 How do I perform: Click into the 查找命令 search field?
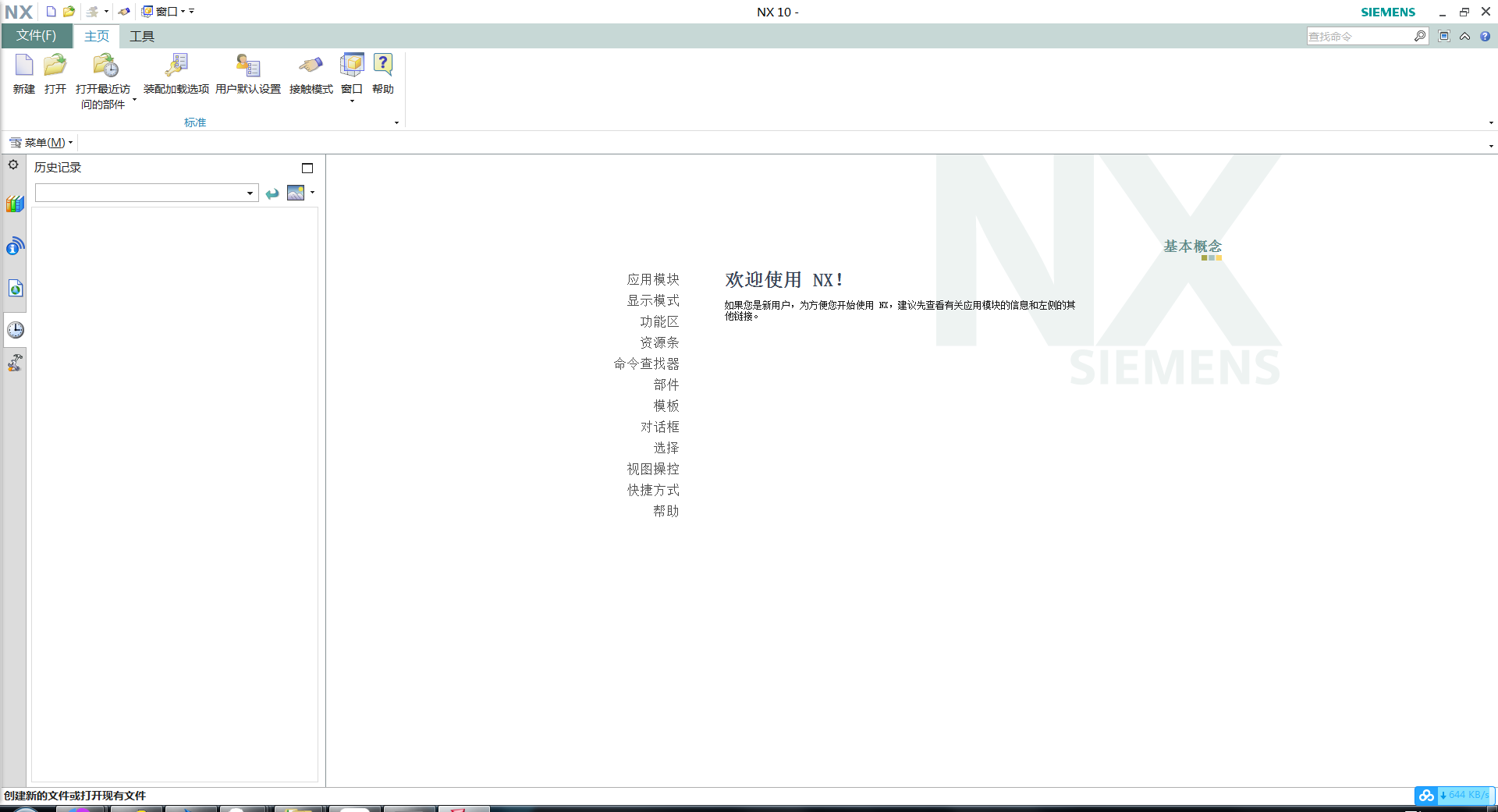coord(1359,36)
